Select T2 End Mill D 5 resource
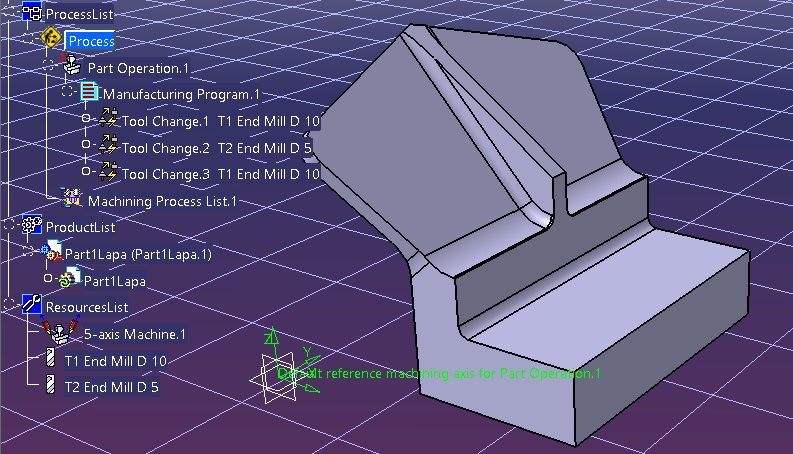793x454 pixels. pyautogui.click(x=111, y=386)
